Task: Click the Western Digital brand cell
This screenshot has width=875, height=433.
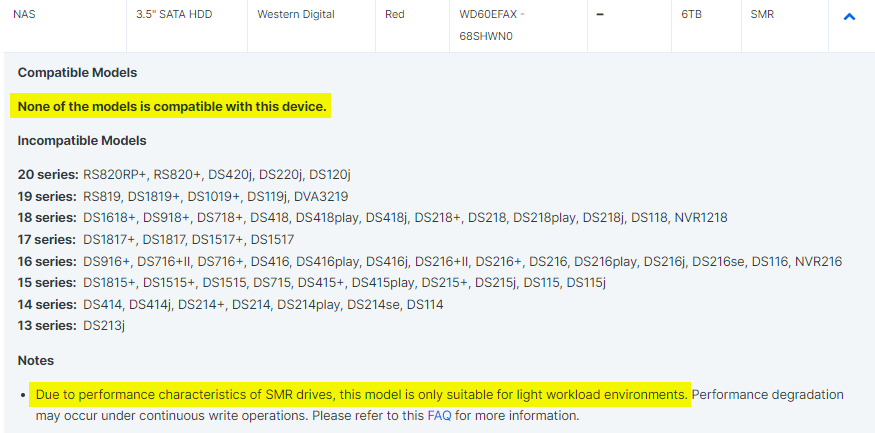Action: click(x=296, y=15)
